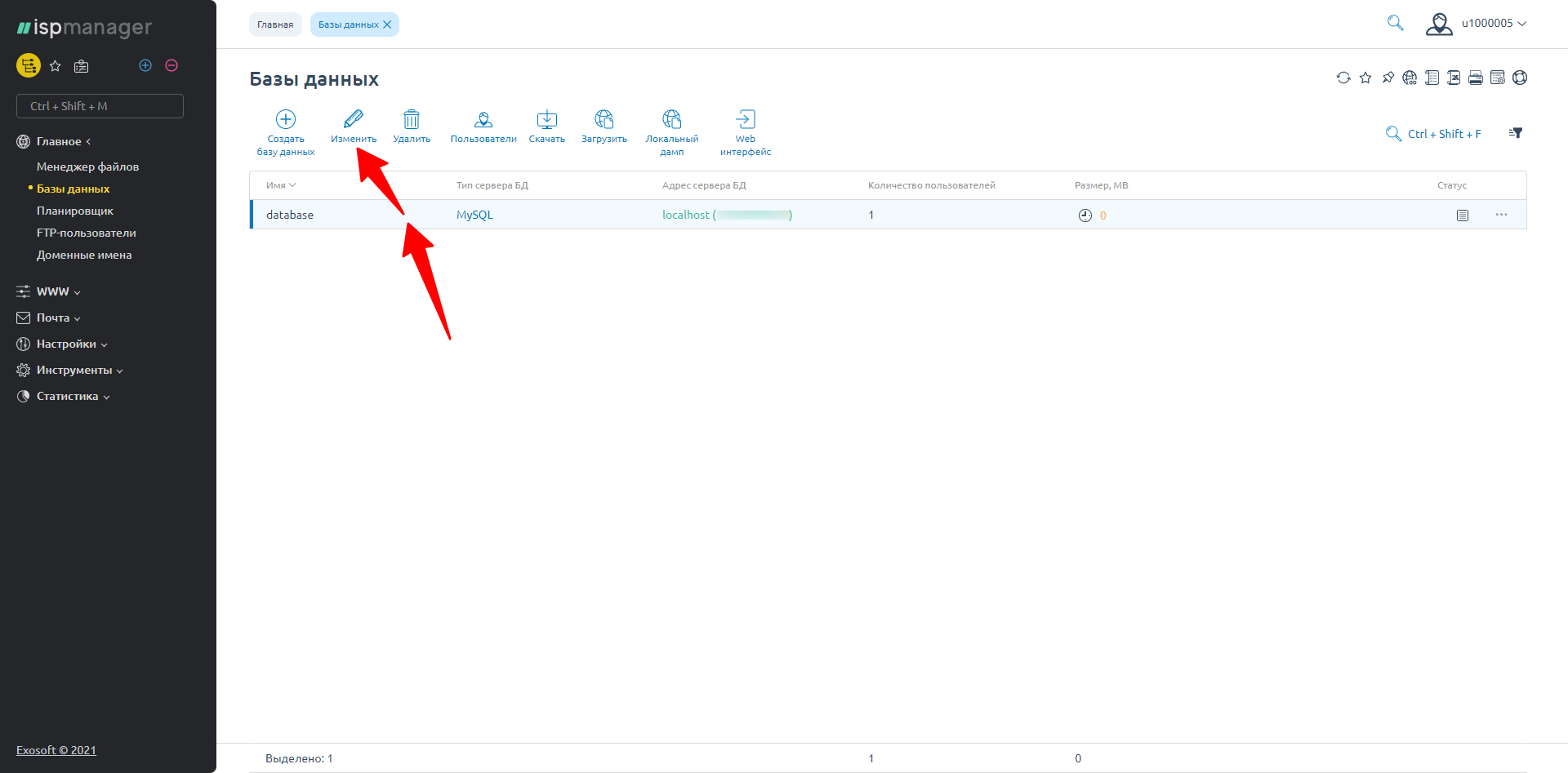Viewport: 1568px width, 773px height.
Task: Click the Удалить trash icon
Action: click(x=412, y=119)
